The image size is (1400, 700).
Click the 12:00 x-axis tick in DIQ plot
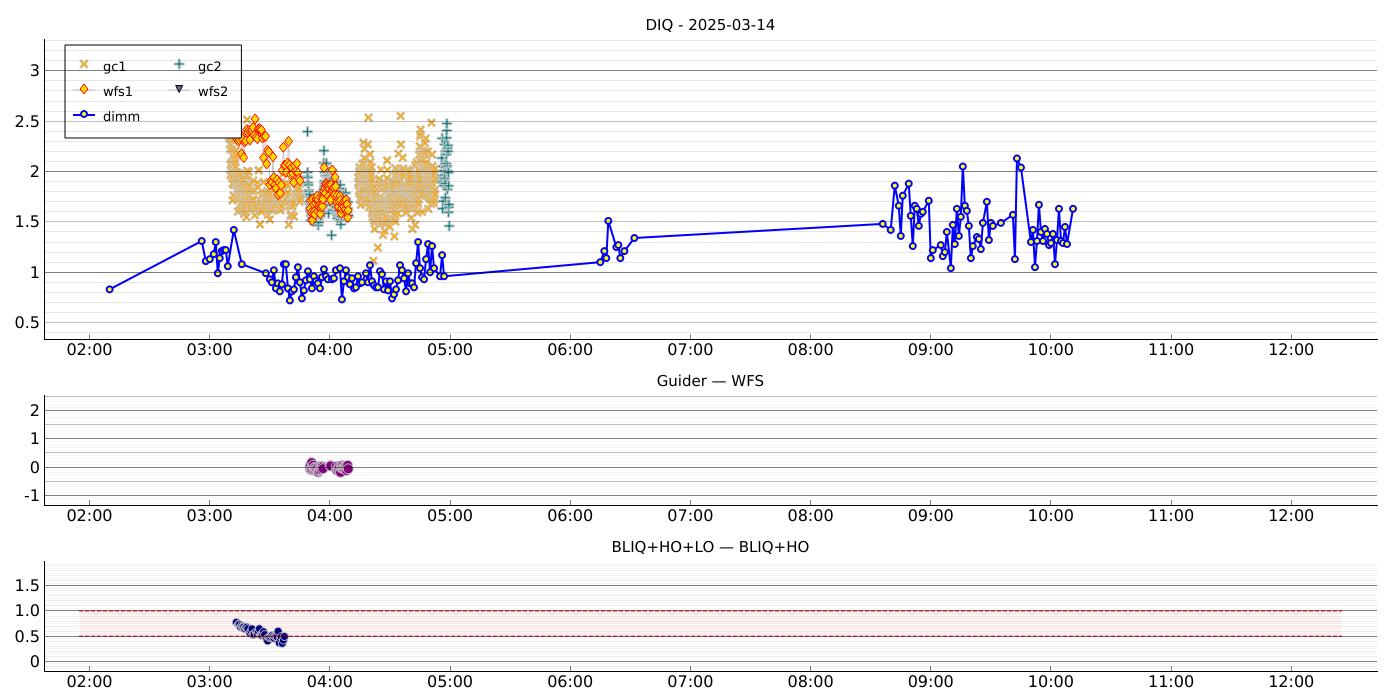[x=1291, y=350]
